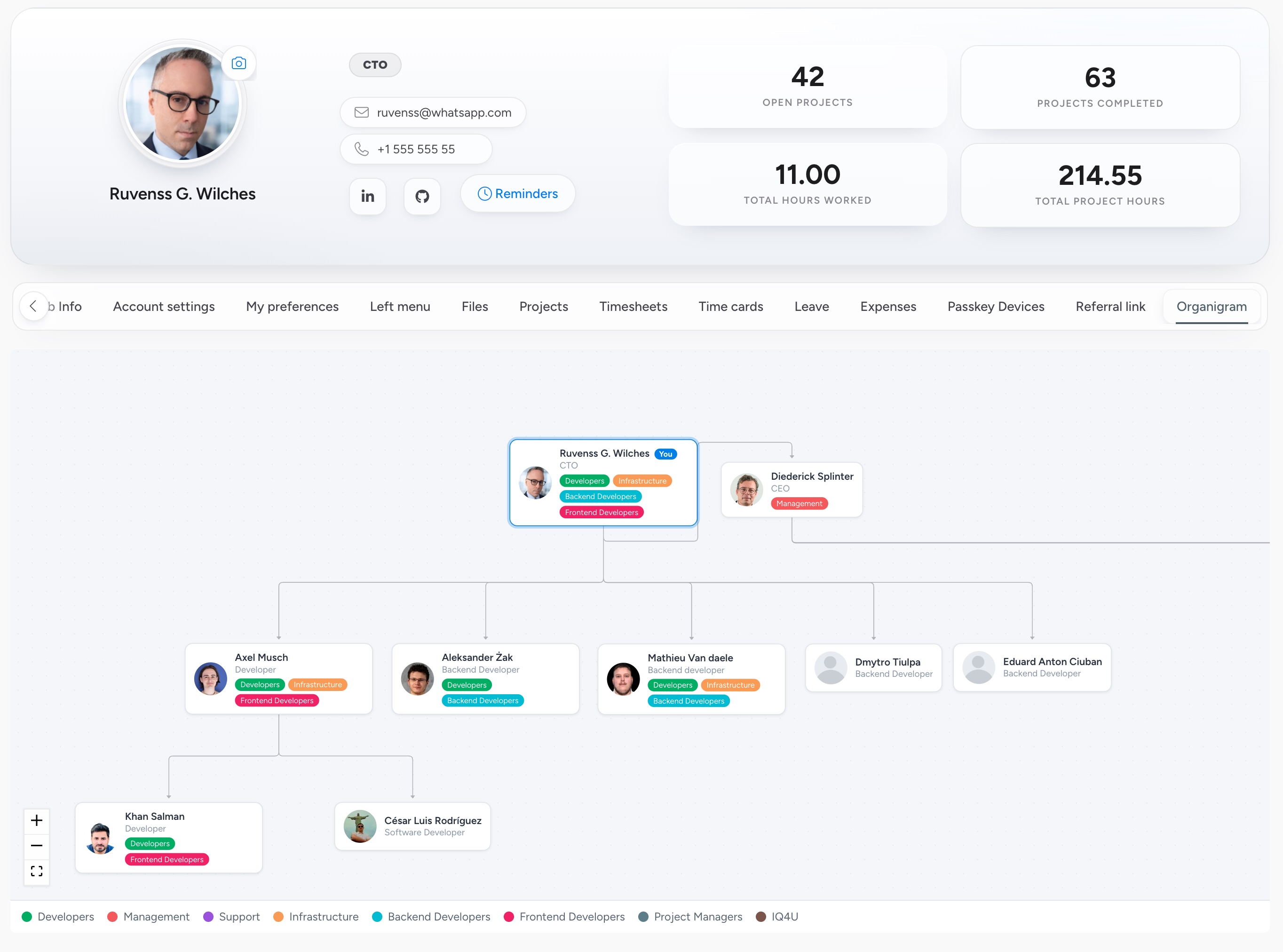This screenshot has height=952, width=1283.
Task: Select the Eduard Anton Ciuban node
Action: point(1032,667)
